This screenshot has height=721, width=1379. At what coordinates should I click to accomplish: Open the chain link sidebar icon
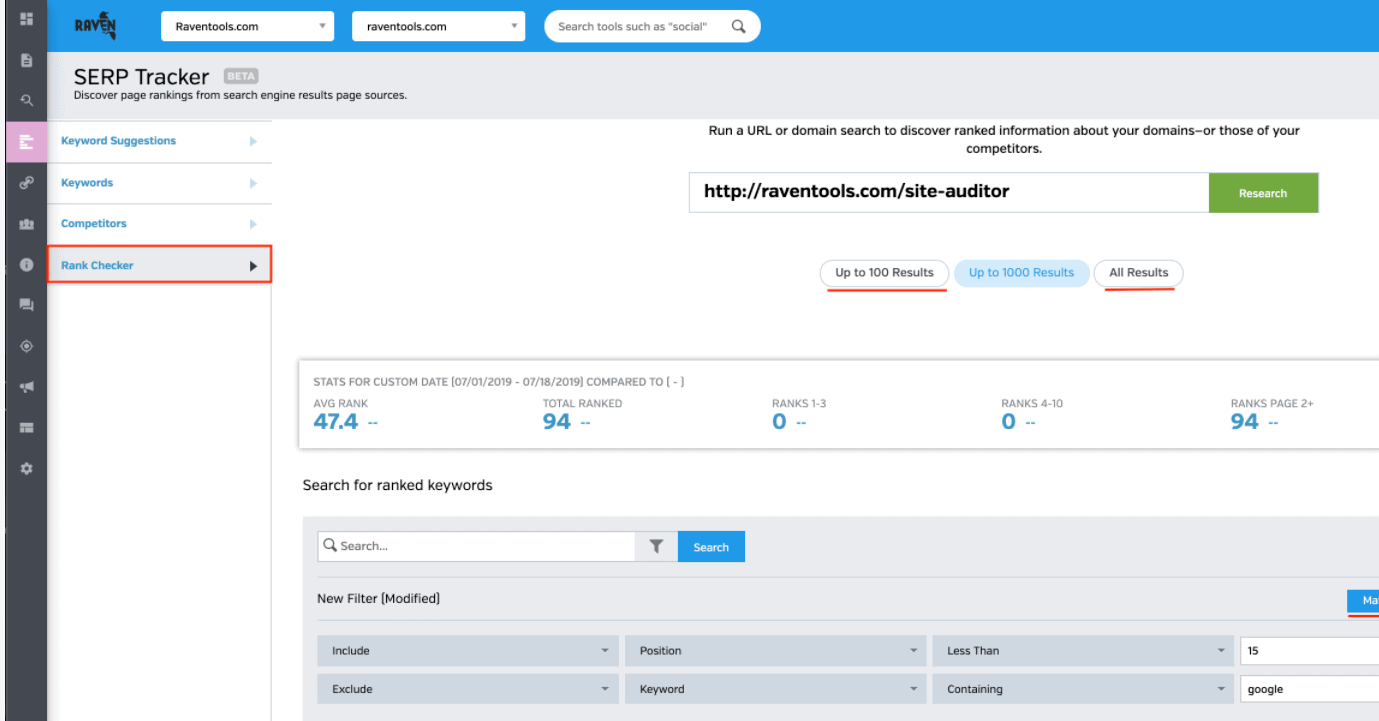click(27, 183)
